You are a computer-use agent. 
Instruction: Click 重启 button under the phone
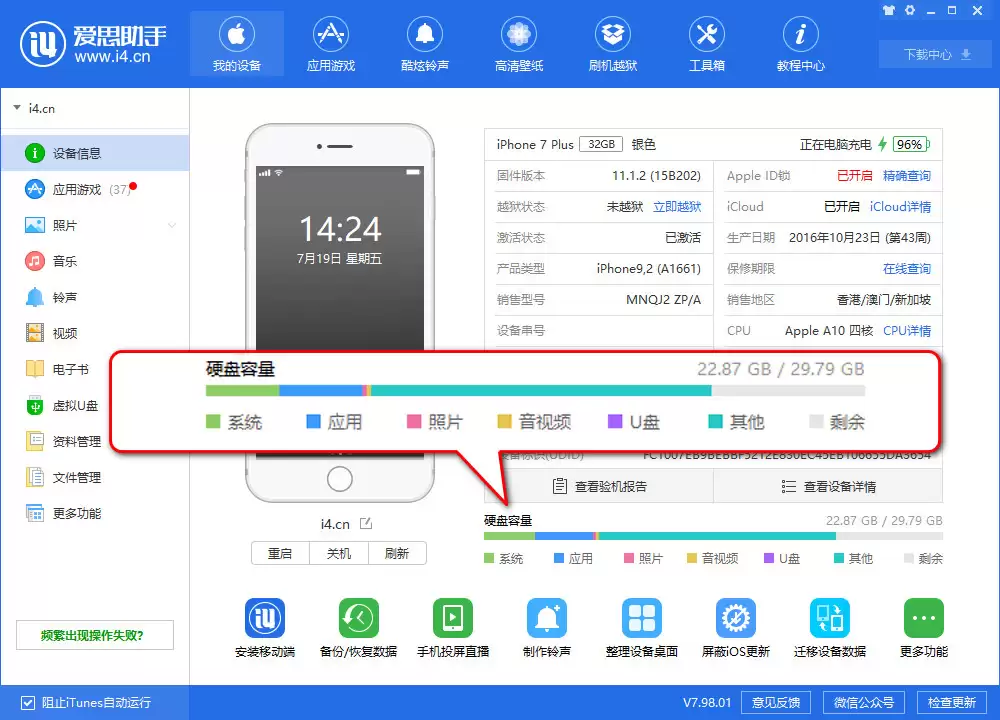pos(280,554)
